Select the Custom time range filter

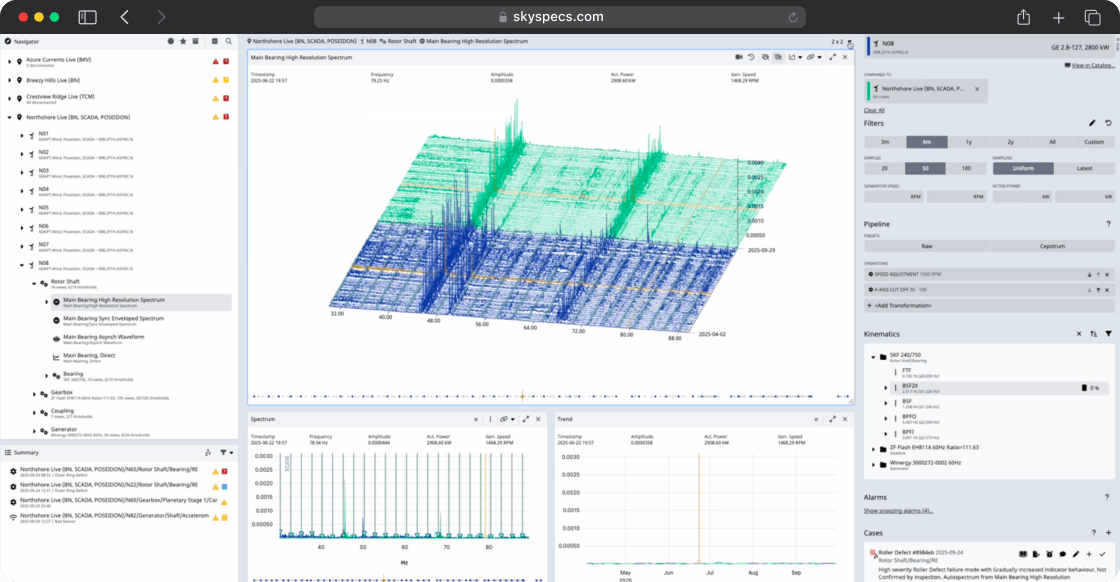click(x=1094, y=142)
